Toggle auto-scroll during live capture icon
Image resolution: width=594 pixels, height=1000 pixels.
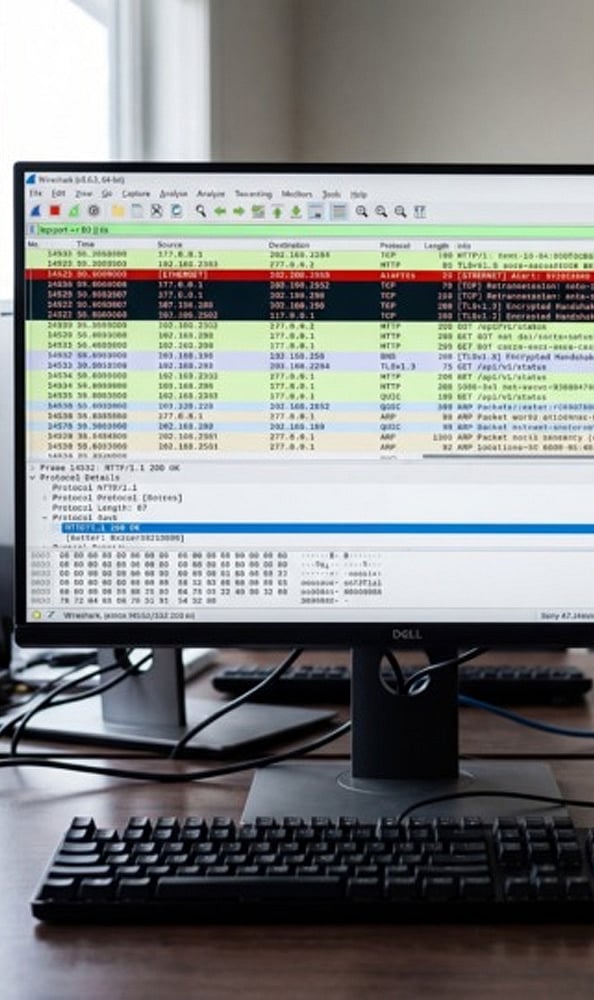pyautogui.click(x=316, y=212)
